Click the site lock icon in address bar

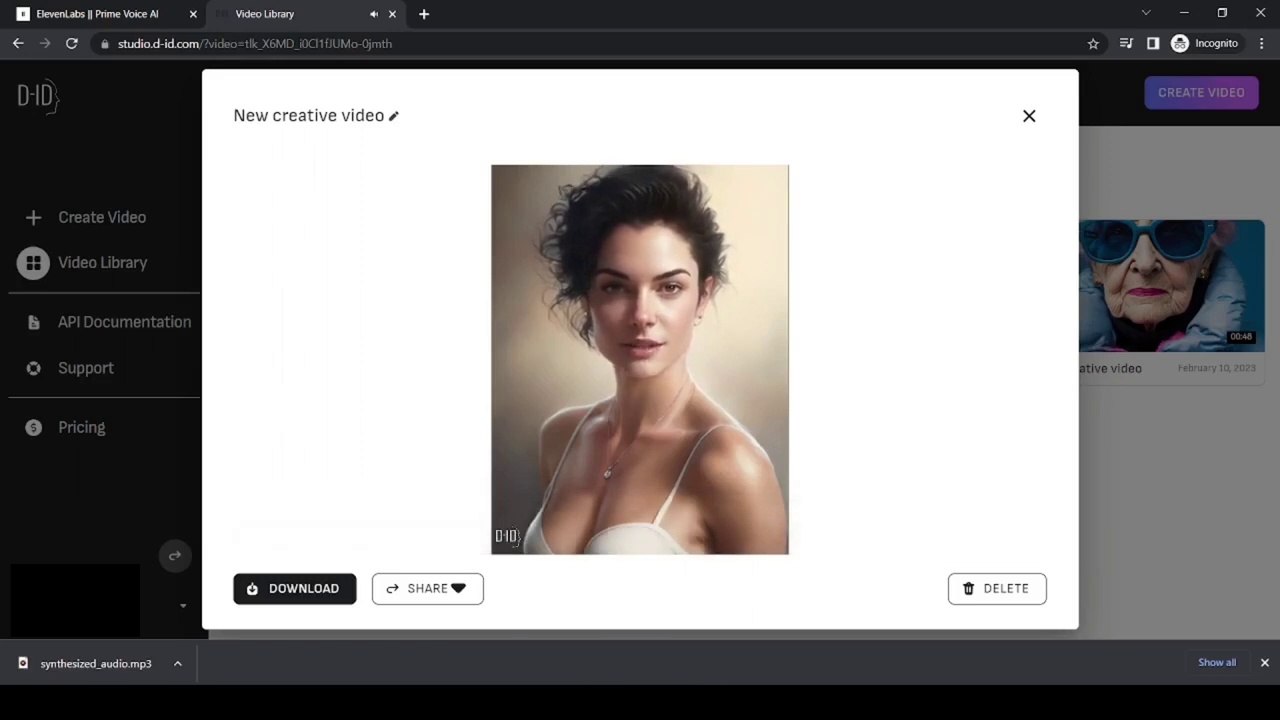104,44
